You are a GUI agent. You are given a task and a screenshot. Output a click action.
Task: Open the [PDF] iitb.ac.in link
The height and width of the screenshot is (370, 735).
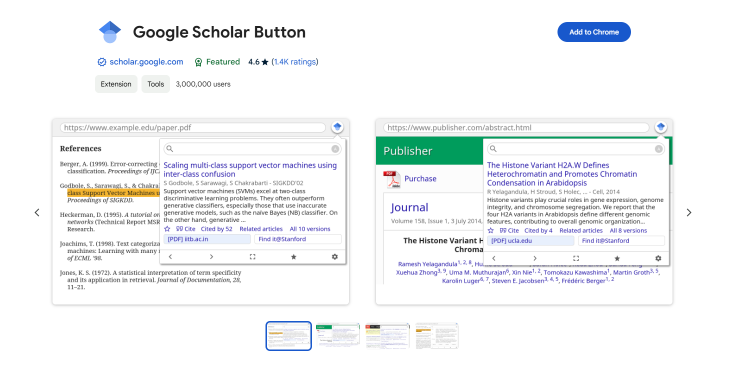207,239
